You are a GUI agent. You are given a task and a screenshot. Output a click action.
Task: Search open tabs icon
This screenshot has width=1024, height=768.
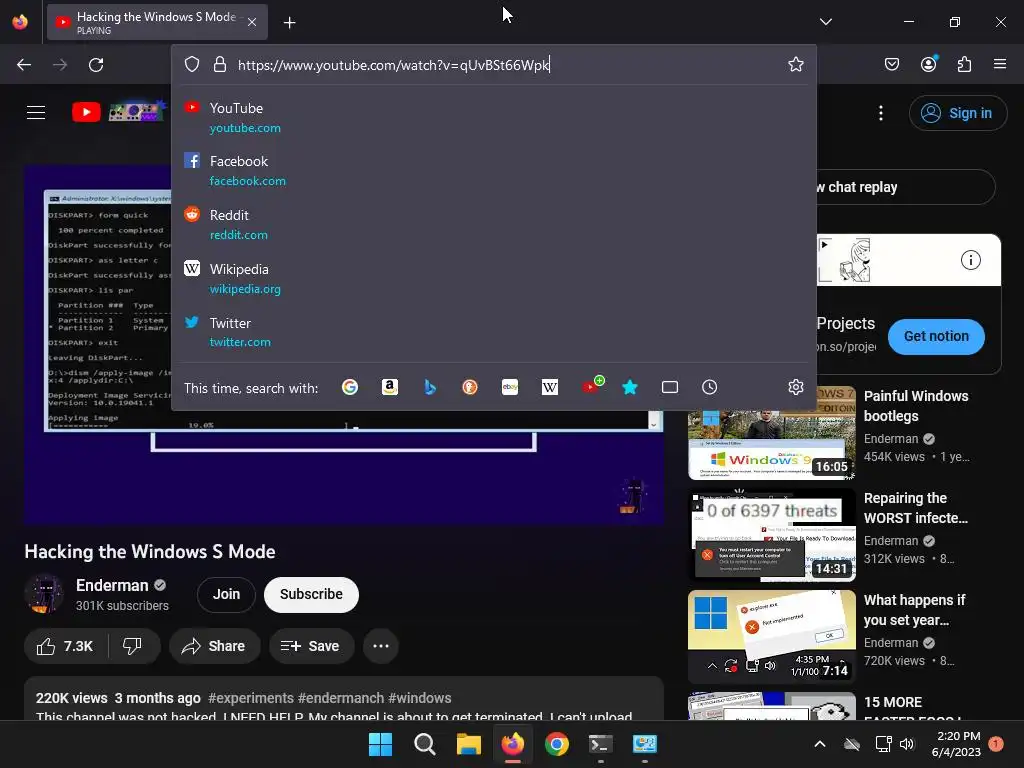[670, 387]
